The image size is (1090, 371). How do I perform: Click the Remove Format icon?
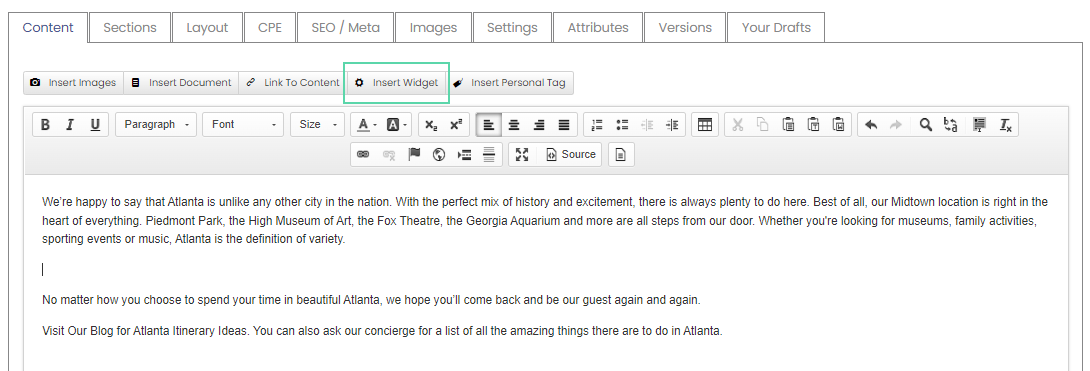pyautogui.click(x=1005, y=124)
